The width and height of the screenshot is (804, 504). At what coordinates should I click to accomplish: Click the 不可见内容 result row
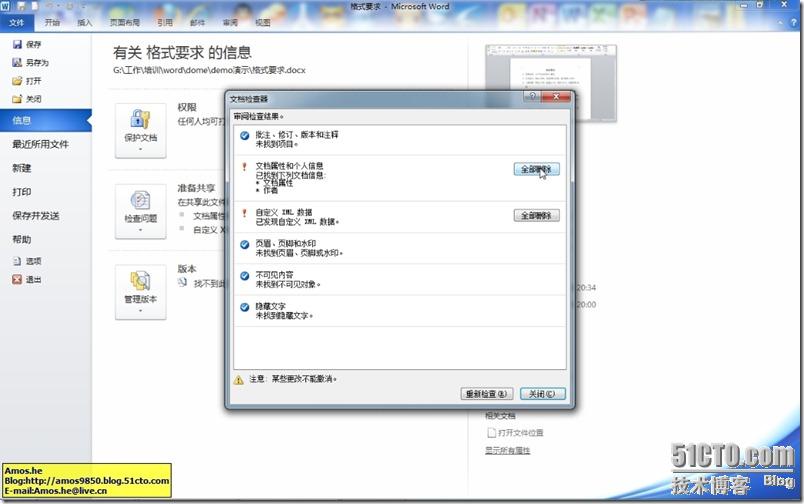(x=400, y=279)
